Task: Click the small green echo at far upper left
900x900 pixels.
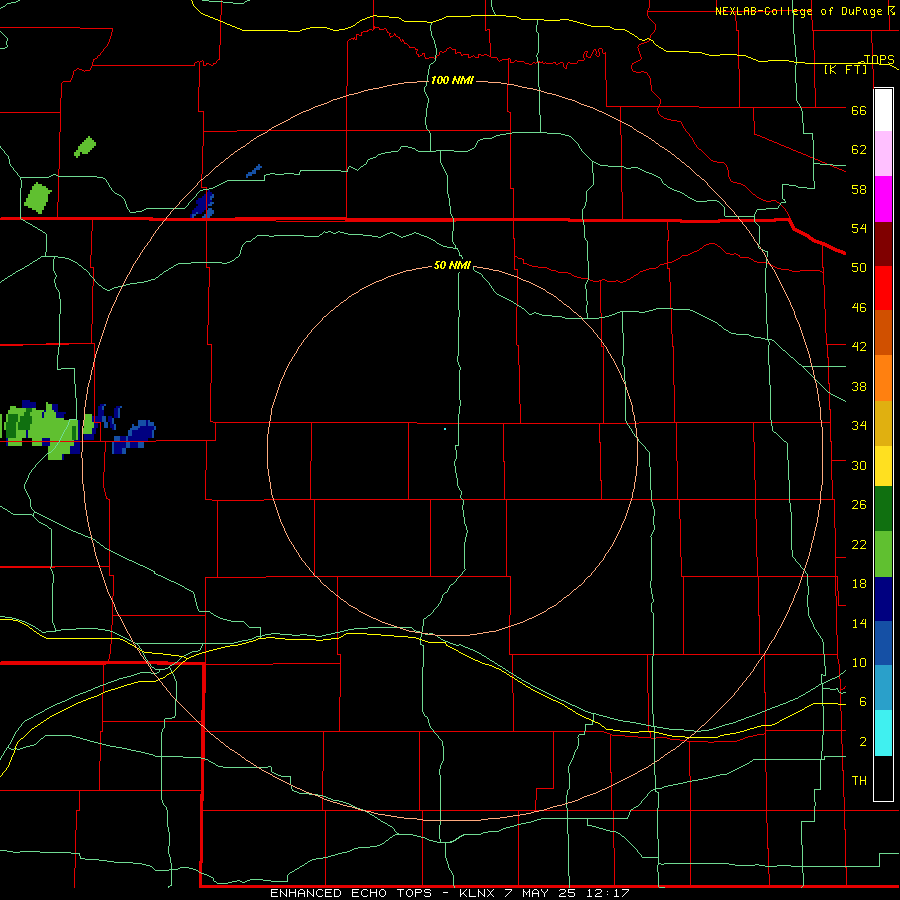Action: tap(85, 146)
